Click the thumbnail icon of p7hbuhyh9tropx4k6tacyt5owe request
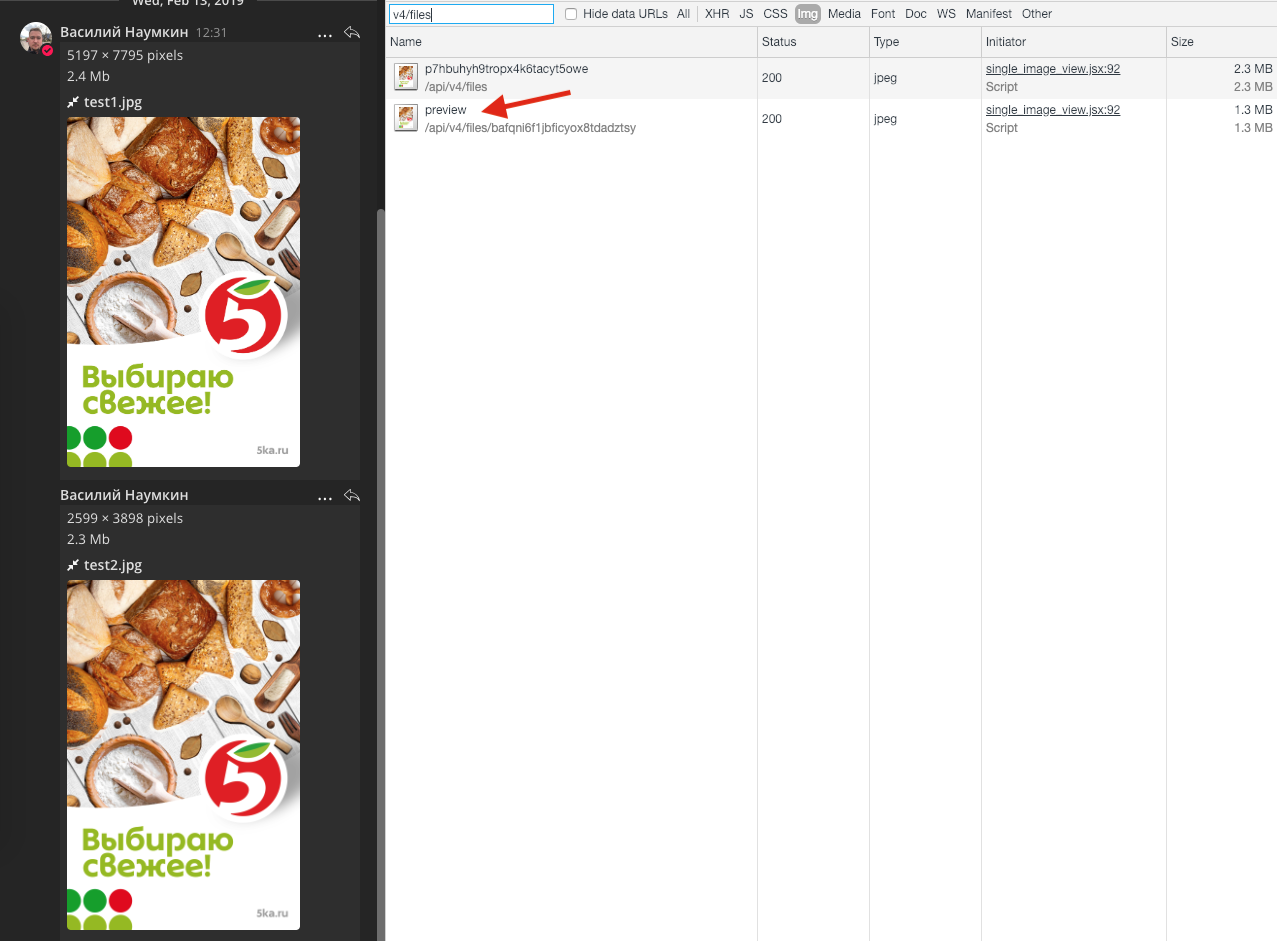 (x=406, y=77)
